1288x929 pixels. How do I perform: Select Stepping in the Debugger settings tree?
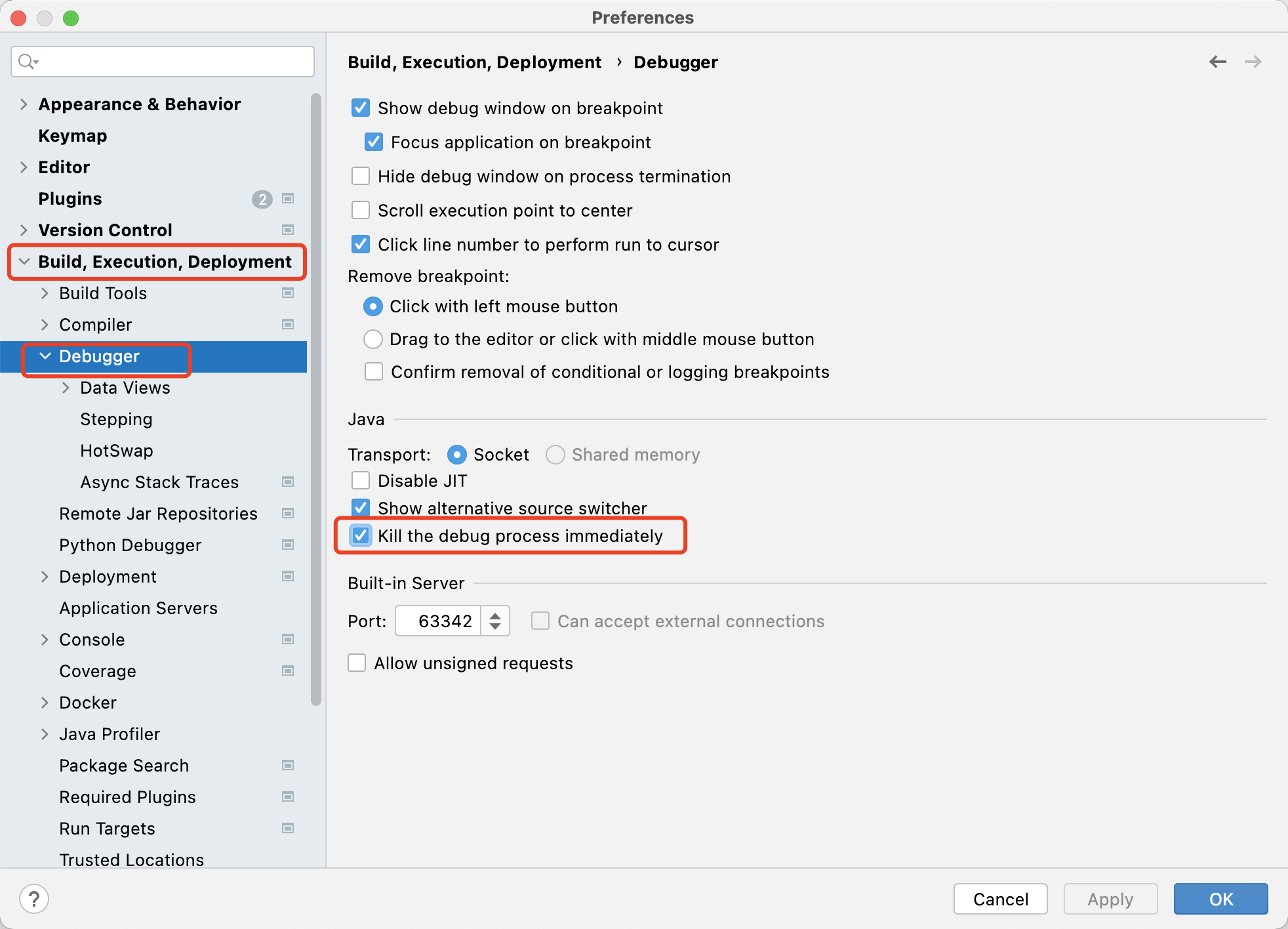coord(116,419)
